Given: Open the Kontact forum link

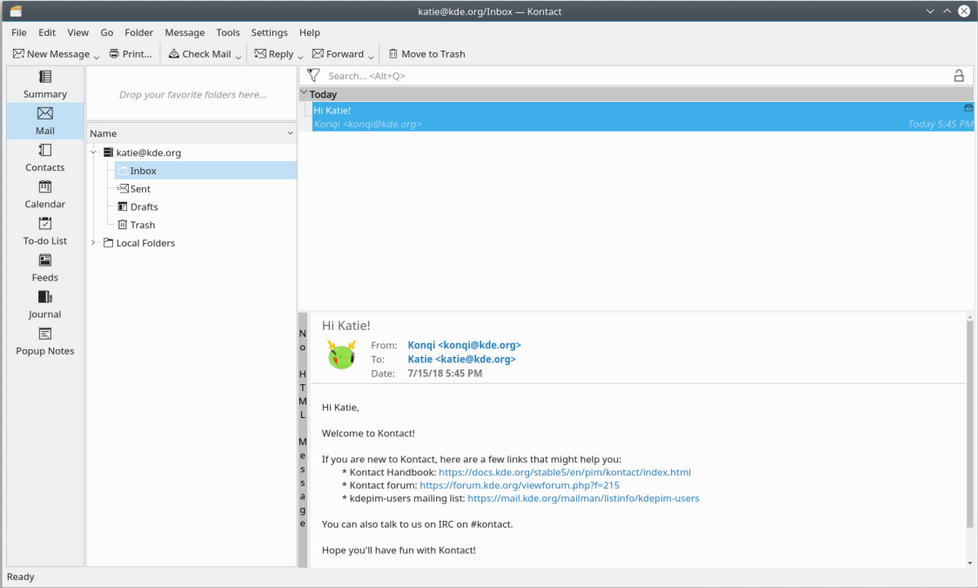Looking at the screenshot, I should [x=520, y=485].
